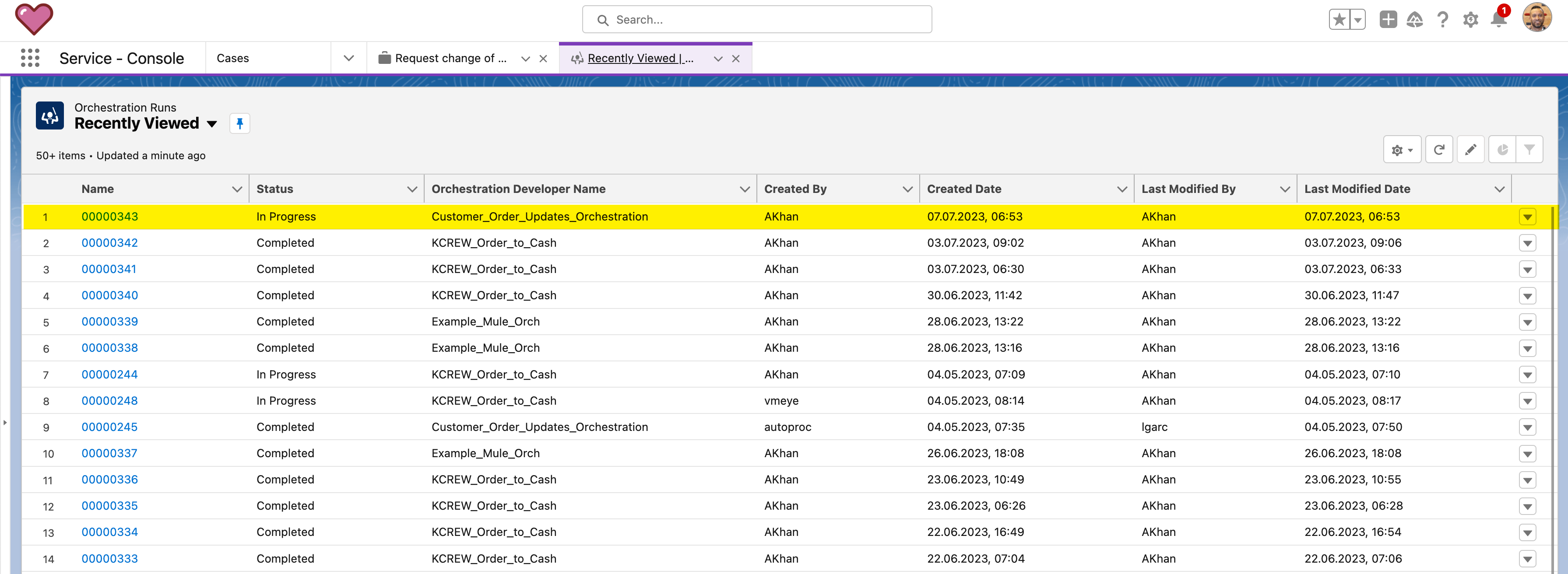Image resolution: width=1568 pixels, height=574 pixels.
Task: Open Created By column options chevron
Action: coord(907,189)
